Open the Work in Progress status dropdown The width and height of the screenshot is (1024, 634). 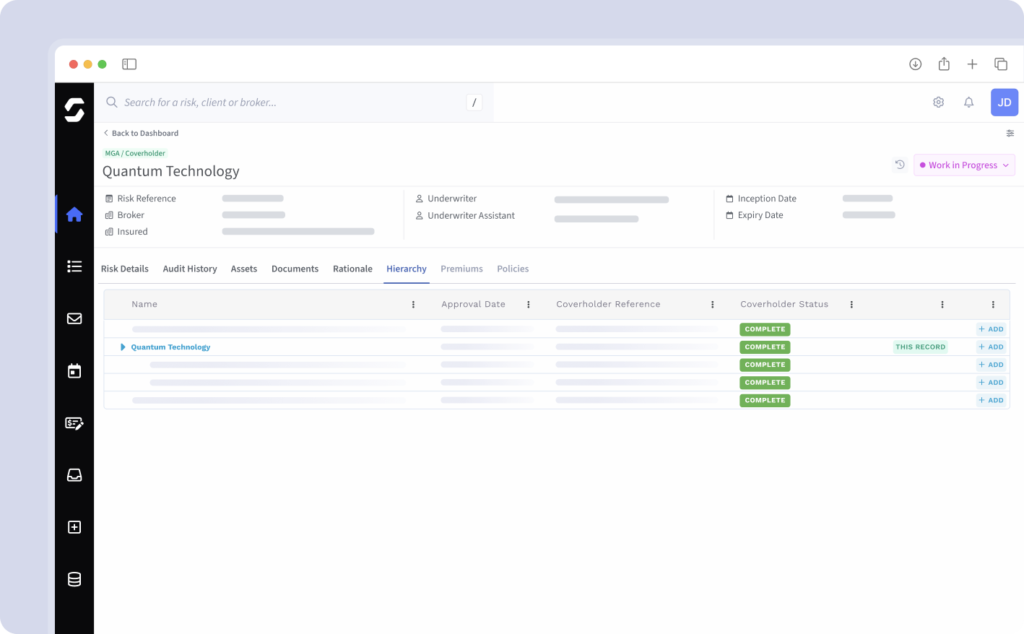coord(963,165)
